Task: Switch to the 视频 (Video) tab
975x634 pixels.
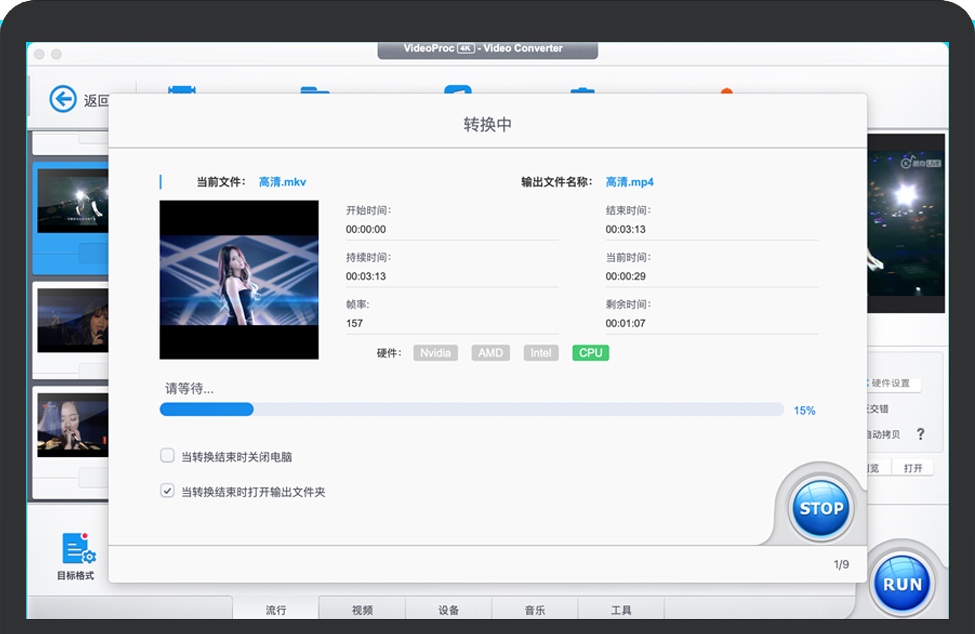Action: tap(362, 610)
